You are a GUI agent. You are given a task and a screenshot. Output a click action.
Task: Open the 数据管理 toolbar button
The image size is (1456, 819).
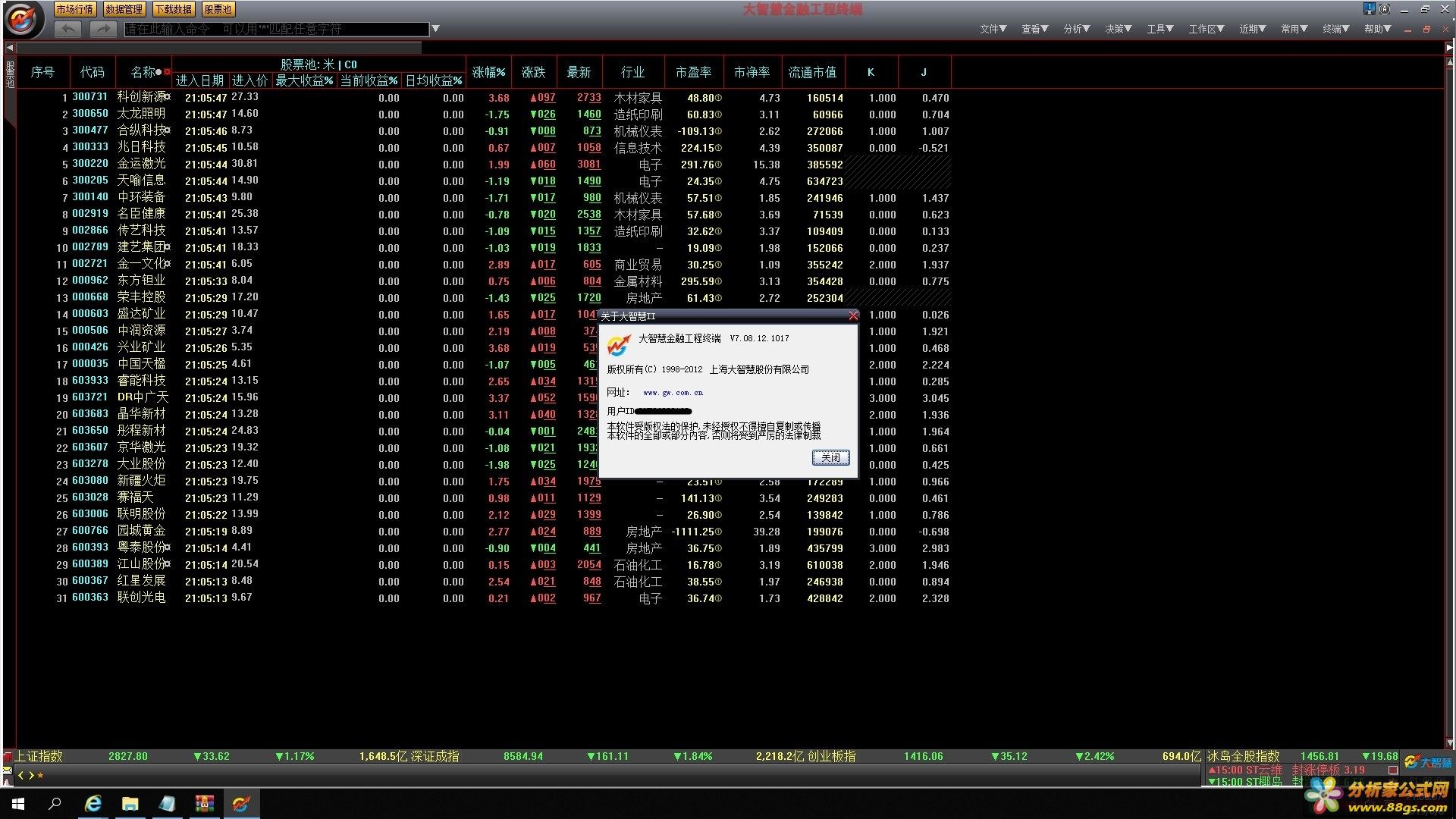(124, 9)
